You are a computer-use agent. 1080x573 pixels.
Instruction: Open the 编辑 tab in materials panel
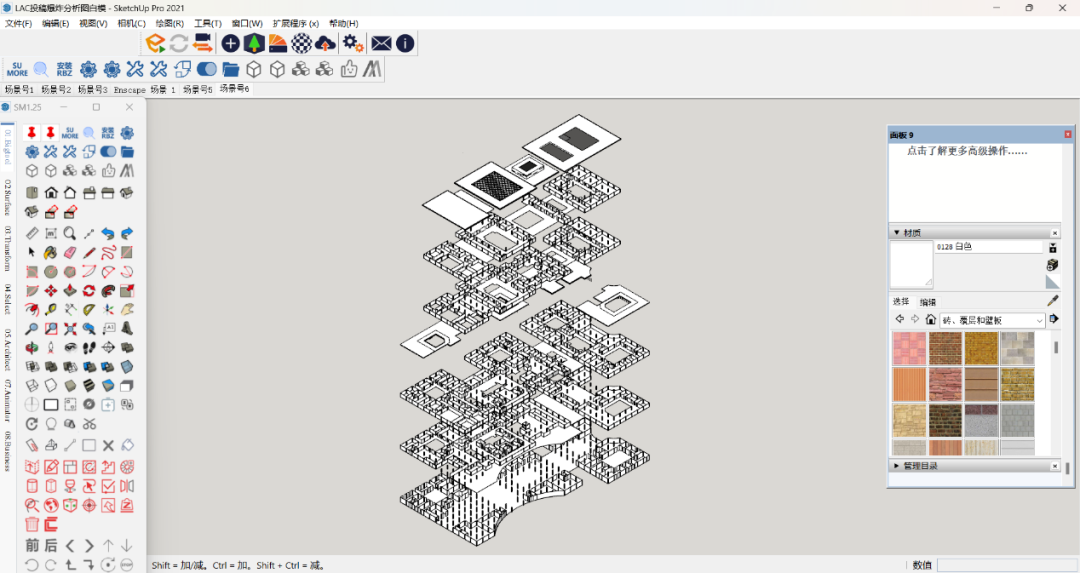(928, 302)
